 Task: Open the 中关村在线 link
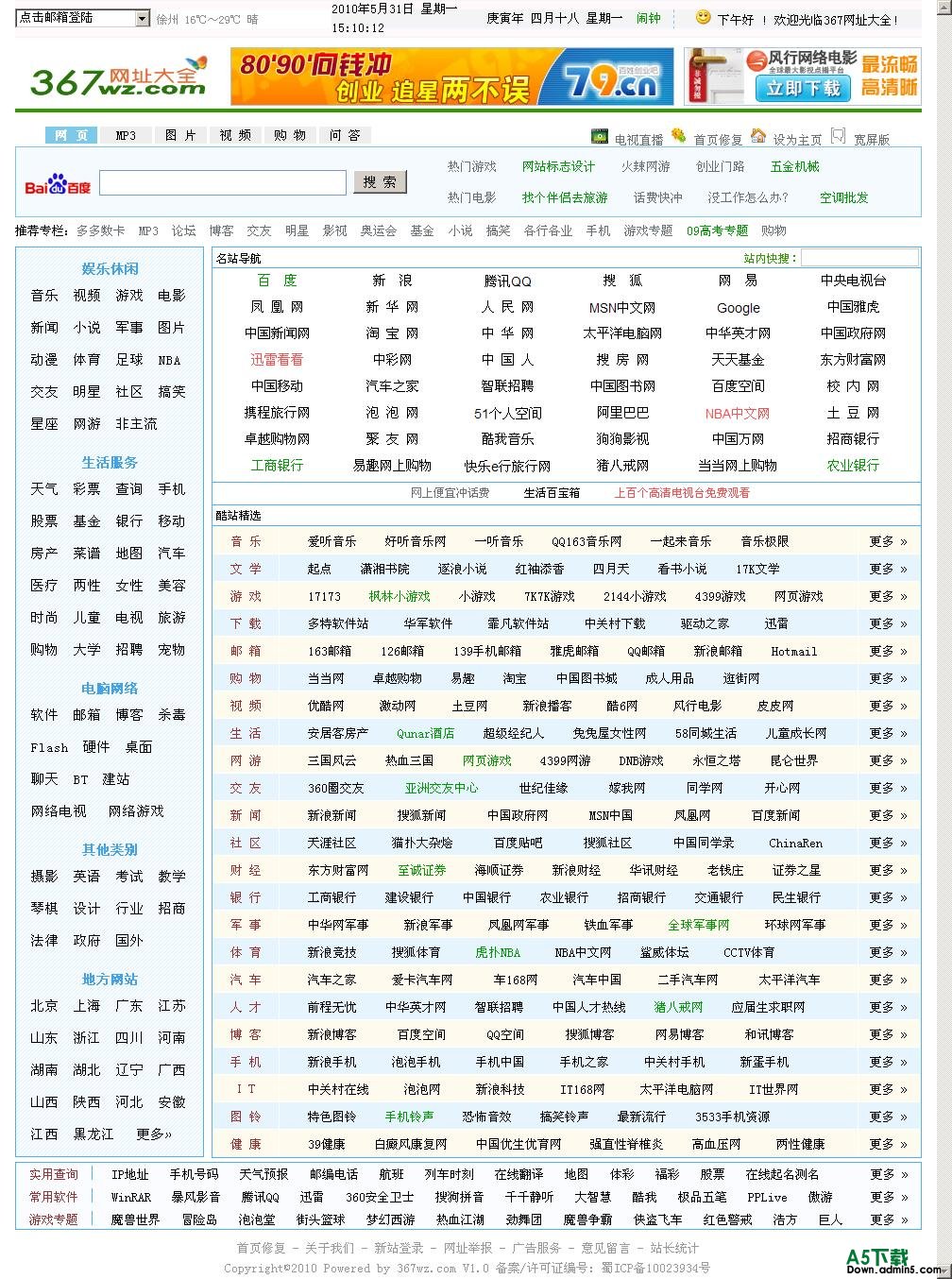338,1090
